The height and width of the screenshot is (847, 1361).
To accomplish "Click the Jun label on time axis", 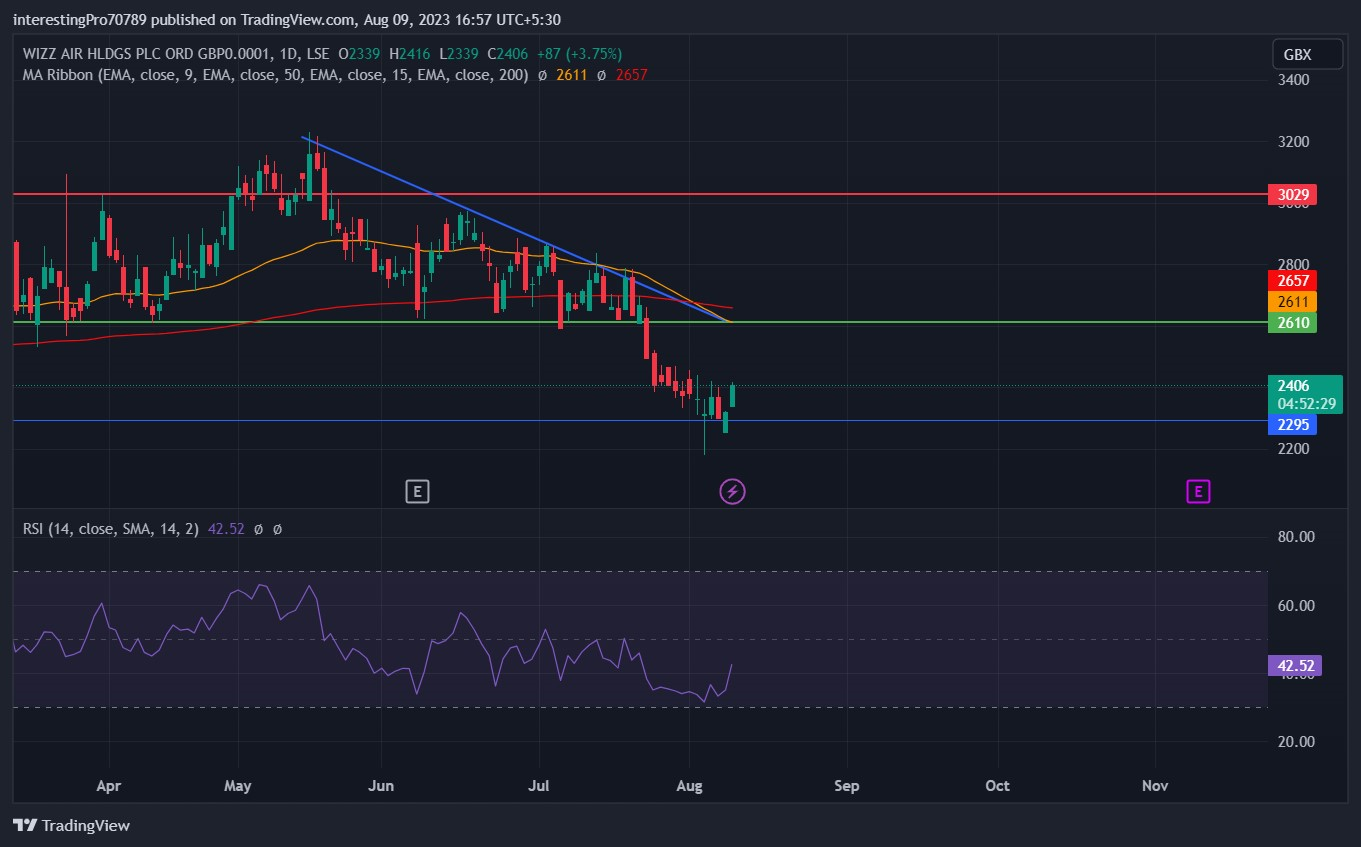I will [x=381, y=786].
